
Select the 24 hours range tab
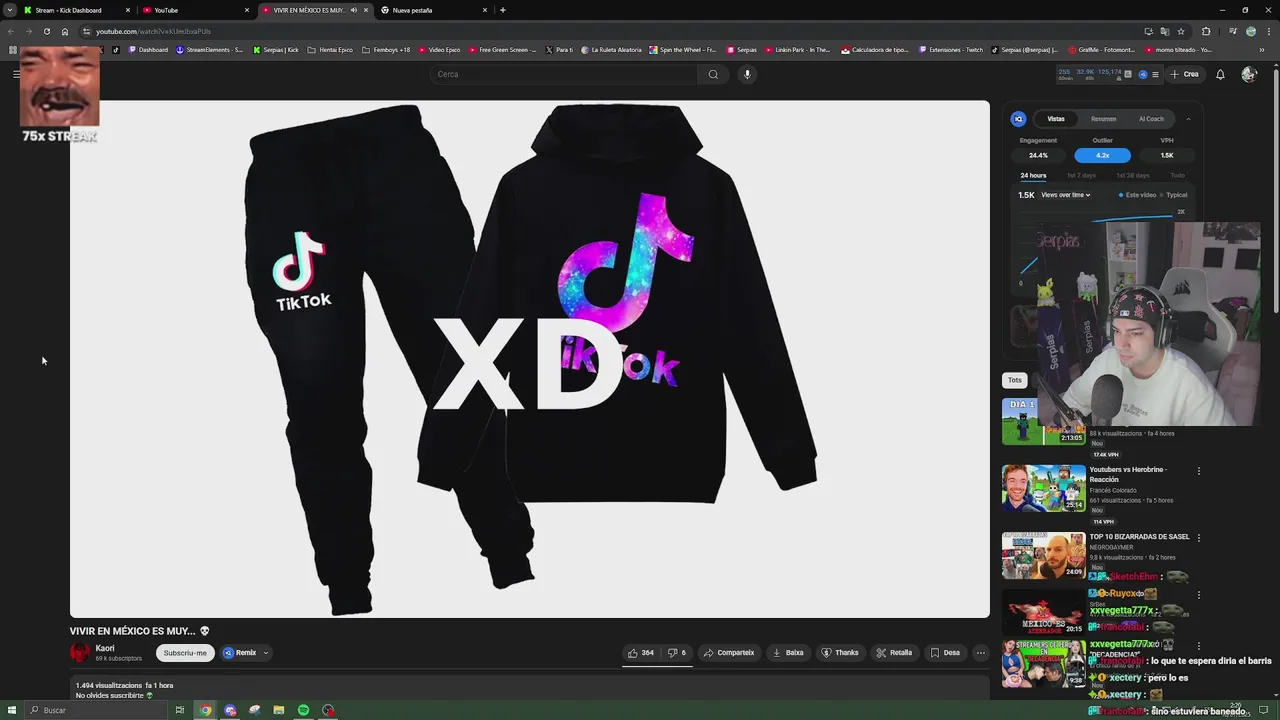click(x=1033, y=175)
